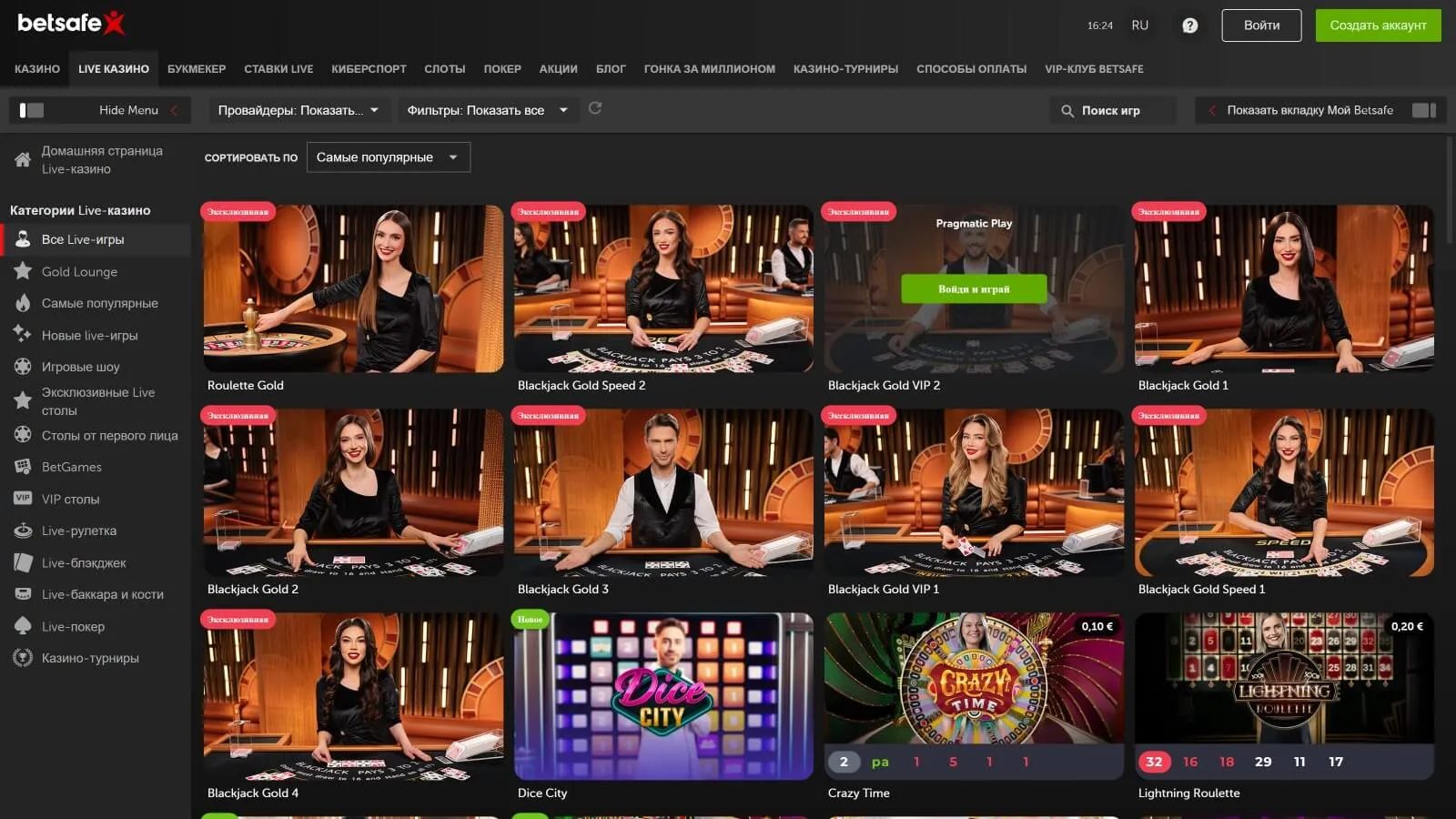This screenshot has width=1456, height=819.
Task: Click the Самые популярные flame icon
Action: point(23,303)
